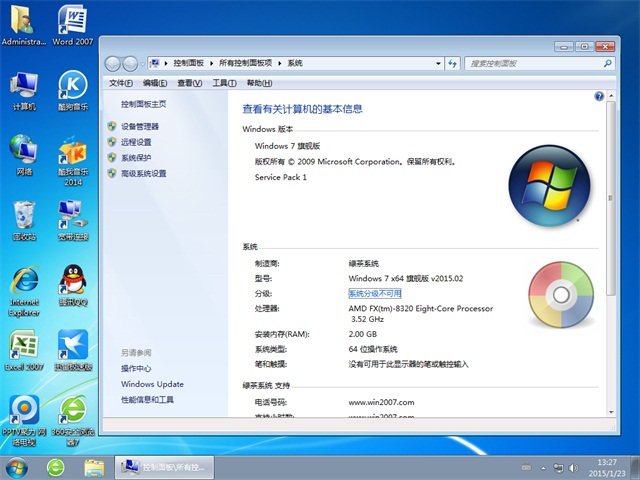The width and height of the screenshot is (640, 480).
Task: Click 控制面板 in the breadcrumb
Action: point(189,63)
